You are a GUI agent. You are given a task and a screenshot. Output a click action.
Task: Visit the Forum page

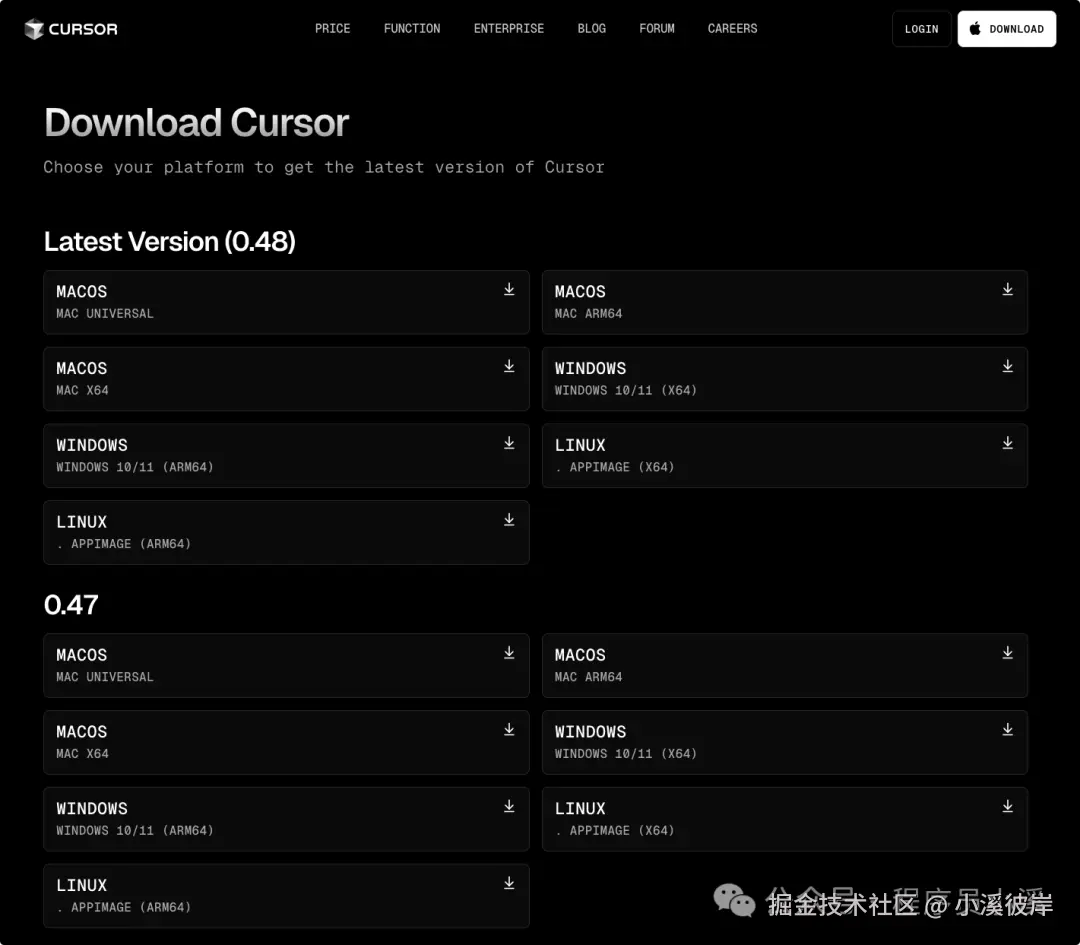pyautogui.click(x=657, y=28)
